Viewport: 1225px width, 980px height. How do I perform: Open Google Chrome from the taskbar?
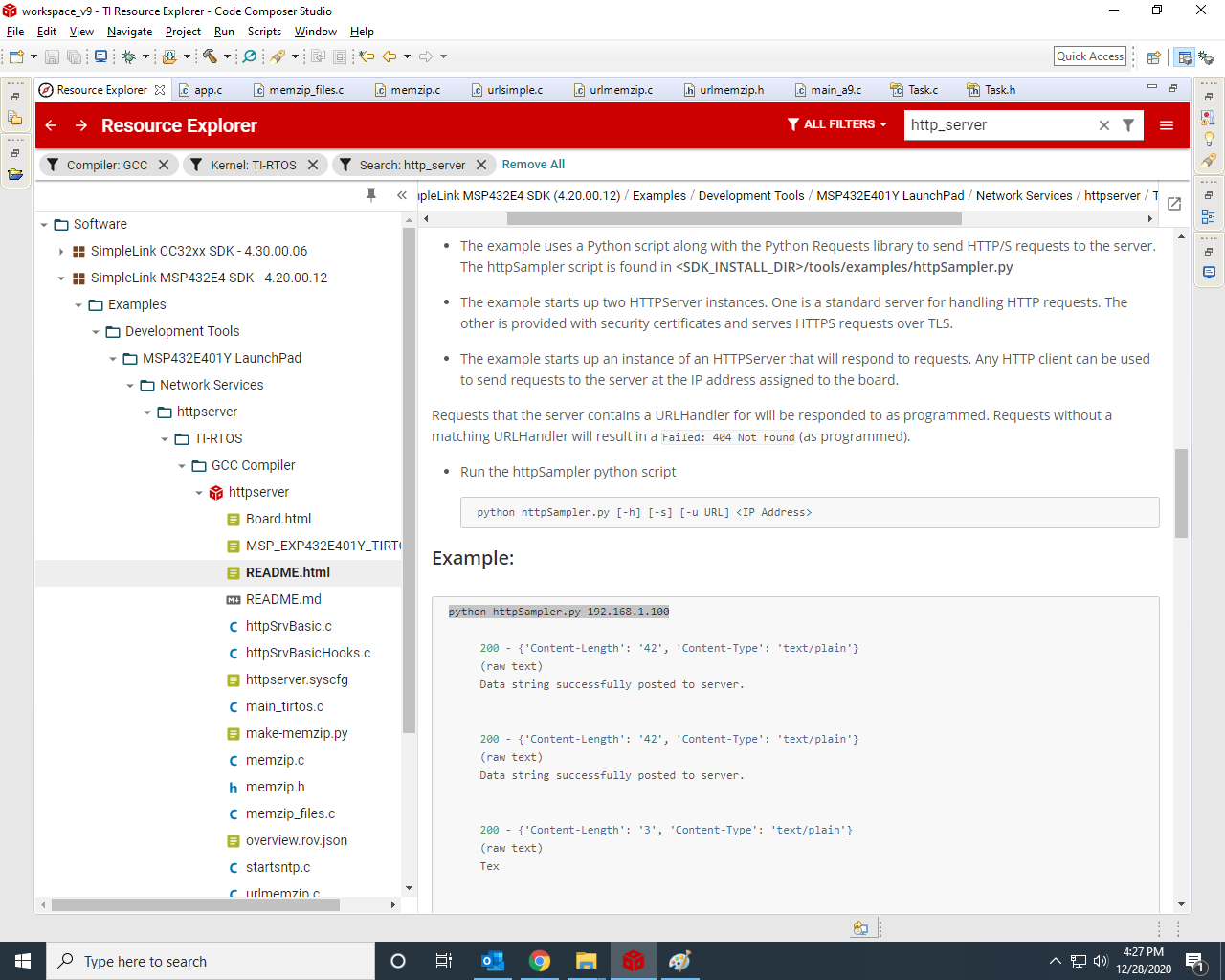pos(540,961)
